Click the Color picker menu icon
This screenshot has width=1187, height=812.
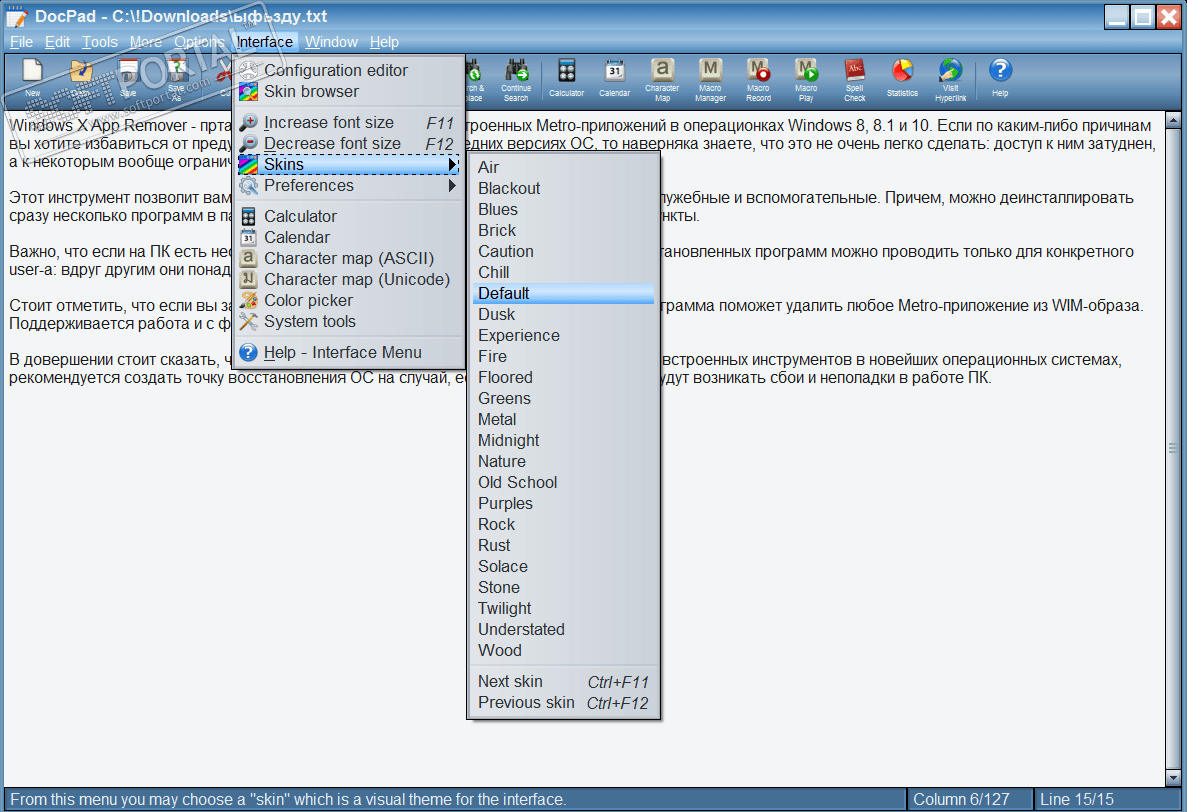(248, 300)
